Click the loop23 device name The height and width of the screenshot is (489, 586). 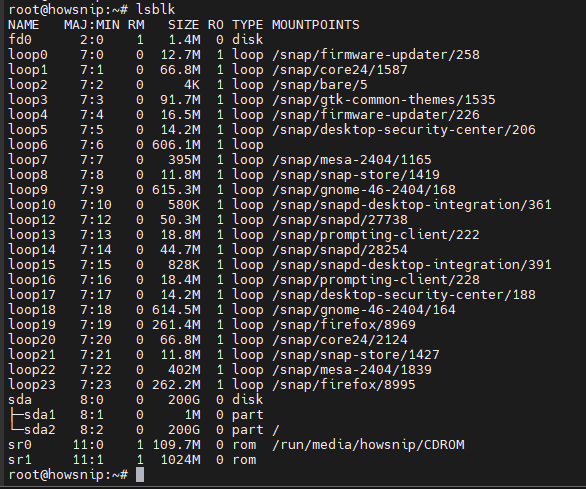(32, 385)
